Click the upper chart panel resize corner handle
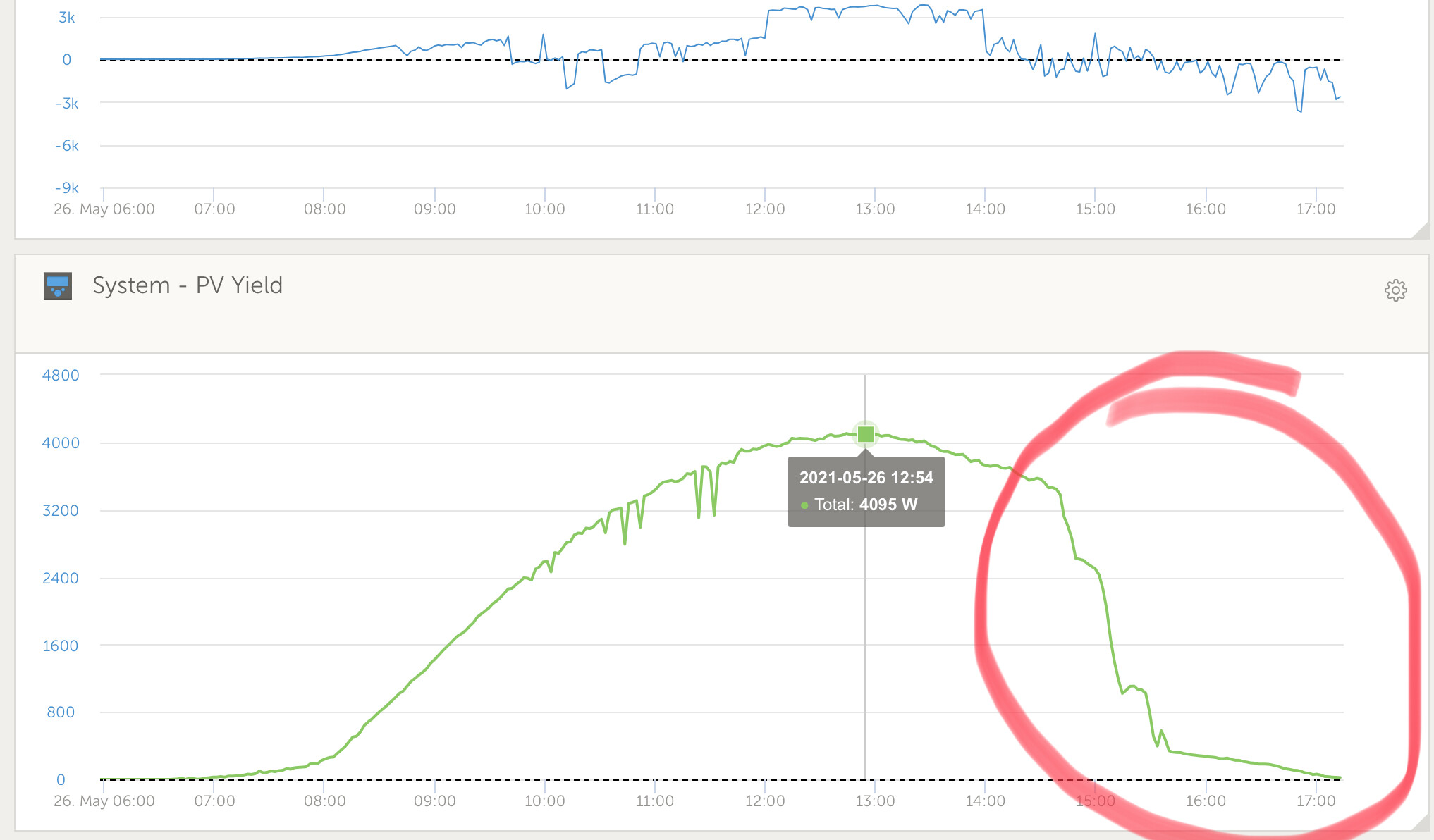Image resolution: width=1434 pixels, height=840 pixels. [1420, 230]
